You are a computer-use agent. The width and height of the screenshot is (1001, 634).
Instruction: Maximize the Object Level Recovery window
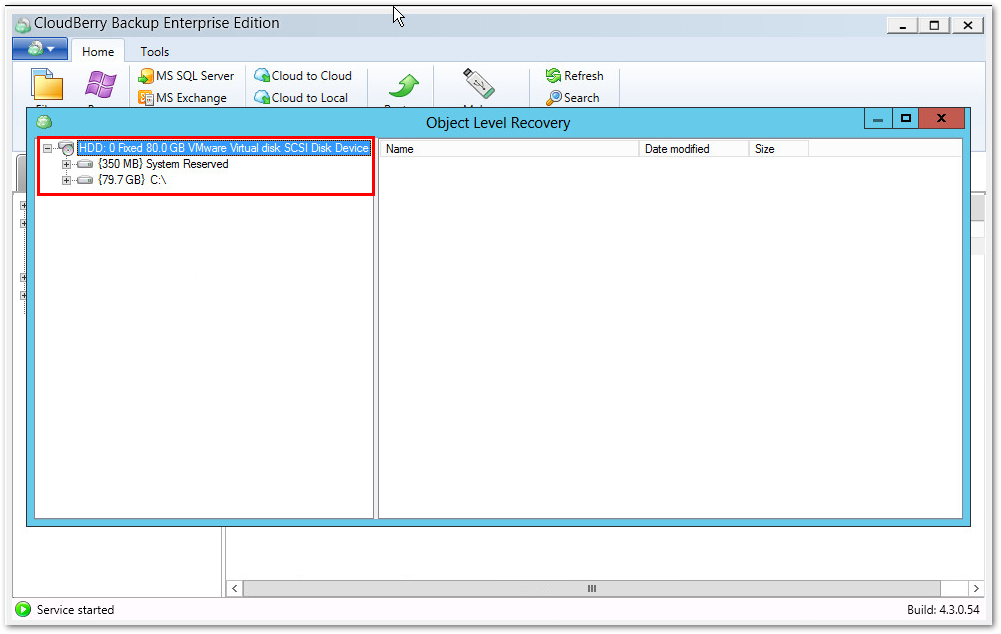(x=905, y=118)
